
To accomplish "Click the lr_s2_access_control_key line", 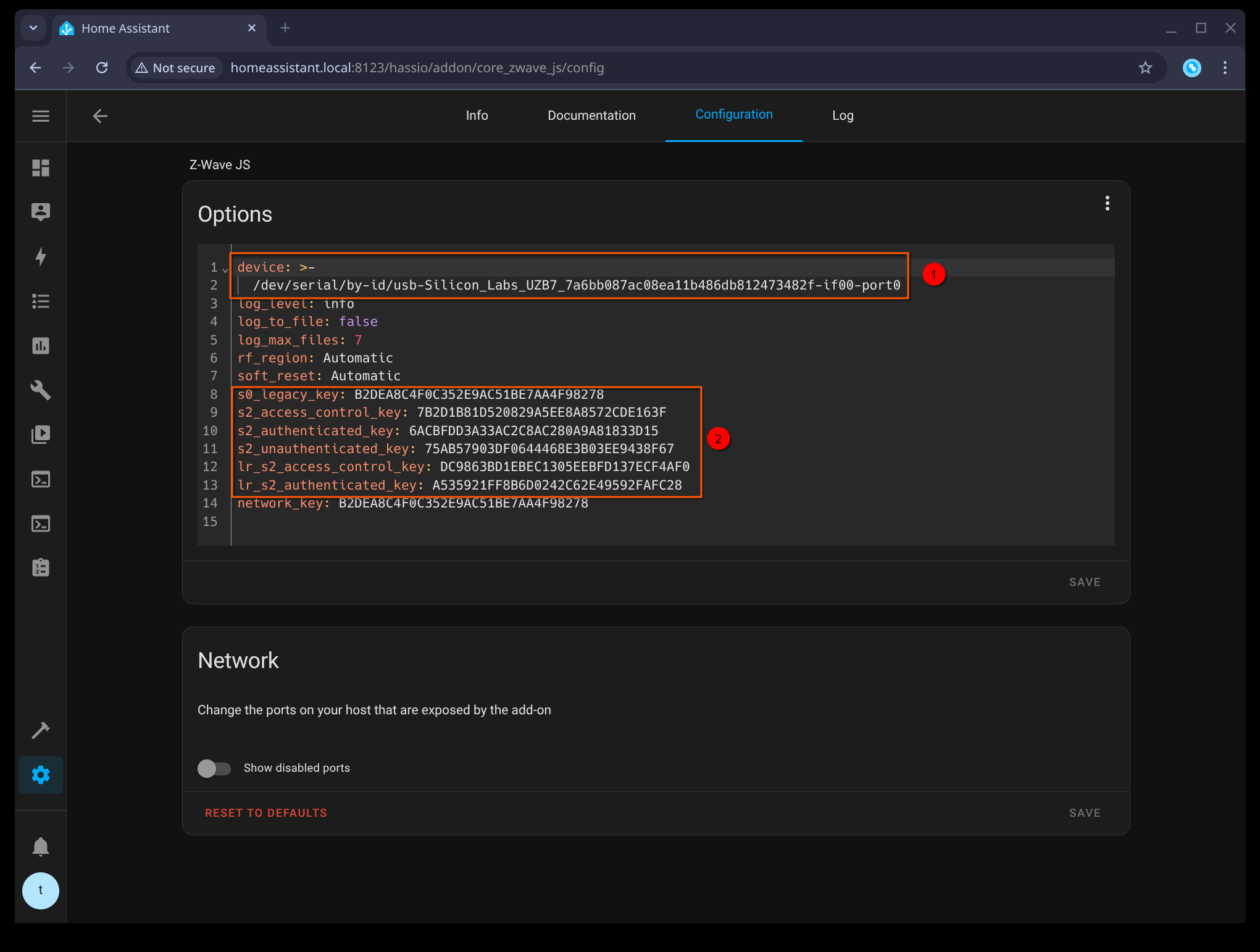I will point(464,467).
